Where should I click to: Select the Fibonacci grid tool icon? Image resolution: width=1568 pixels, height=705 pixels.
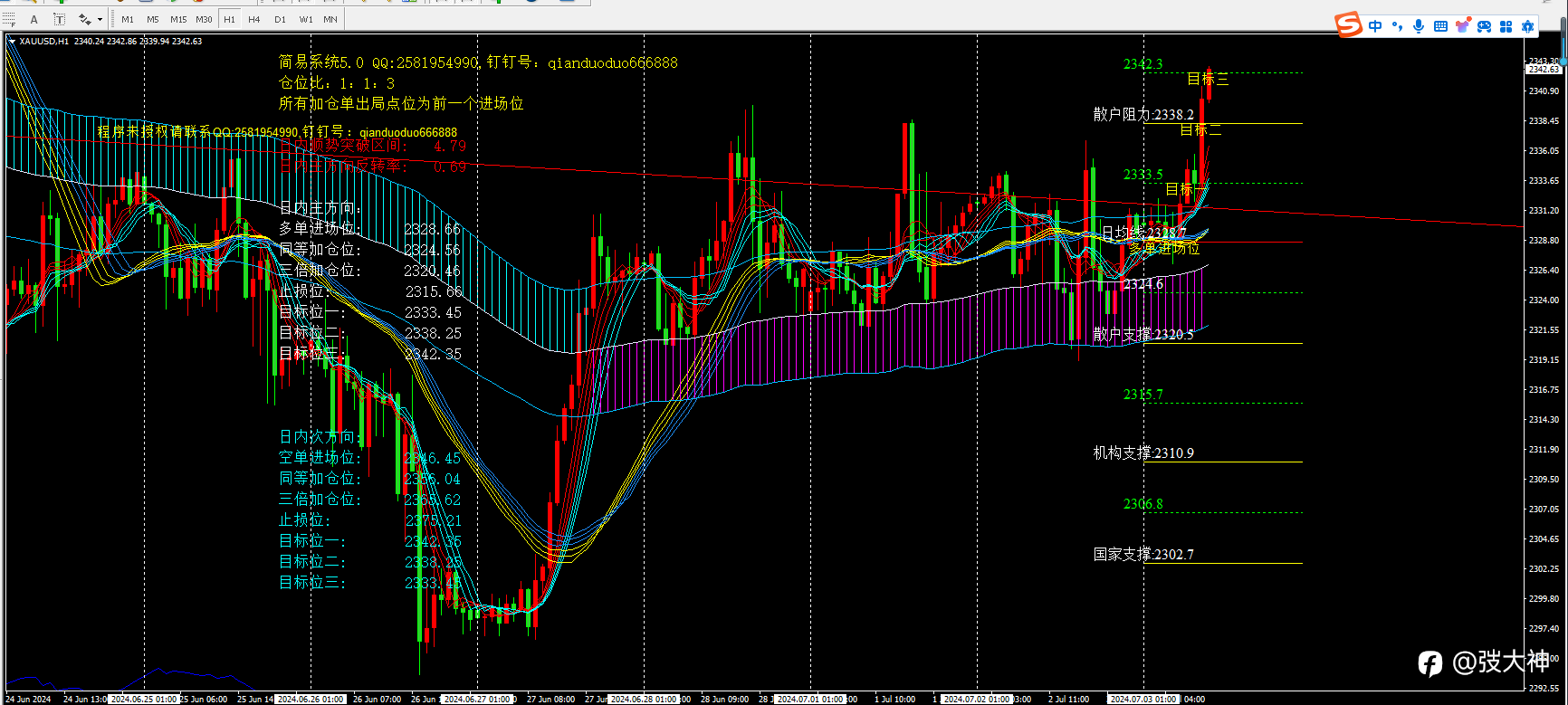pyautogui.click(x=8, y=19)
